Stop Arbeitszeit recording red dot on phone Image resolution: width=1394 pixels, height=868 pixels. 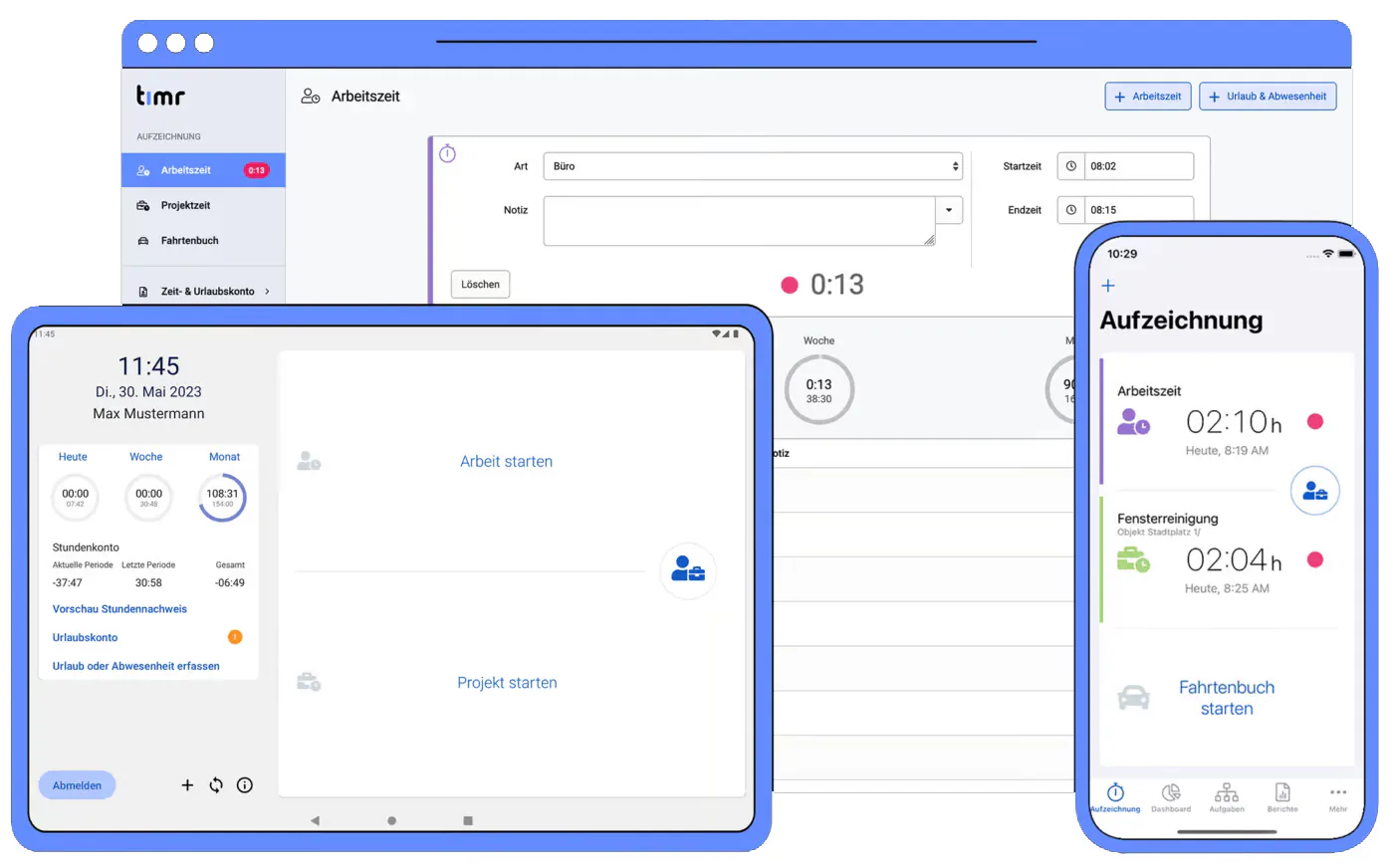1315,421
